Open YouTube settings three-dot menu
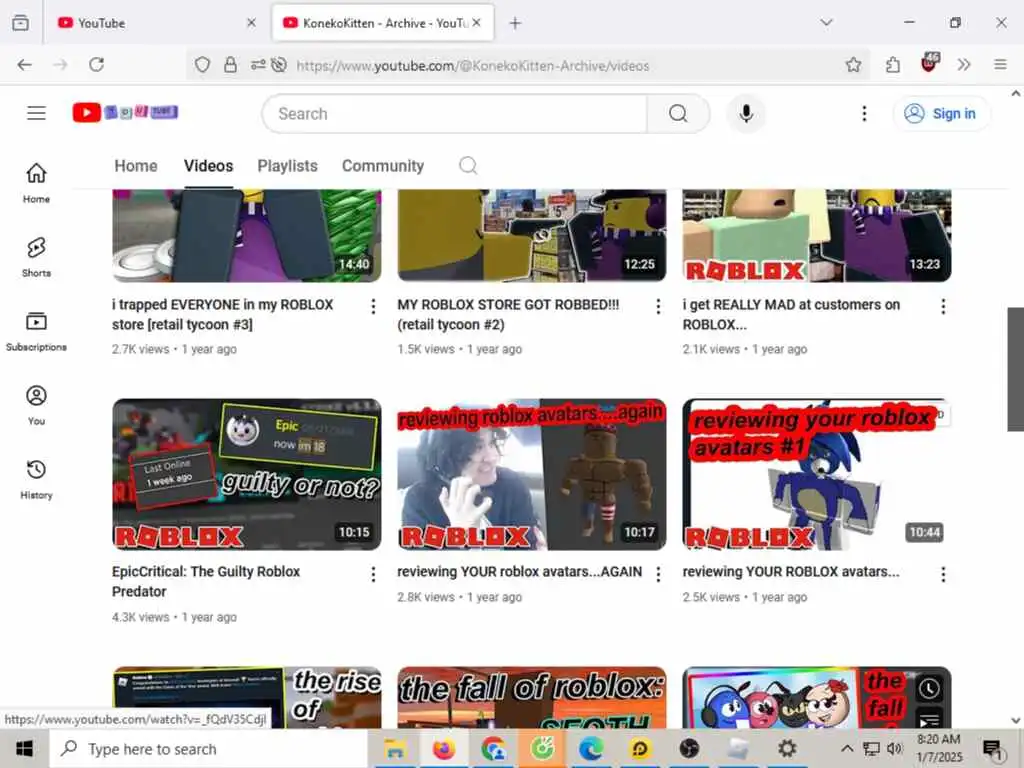Viewport: 1024px width, 768px height. 864,114
